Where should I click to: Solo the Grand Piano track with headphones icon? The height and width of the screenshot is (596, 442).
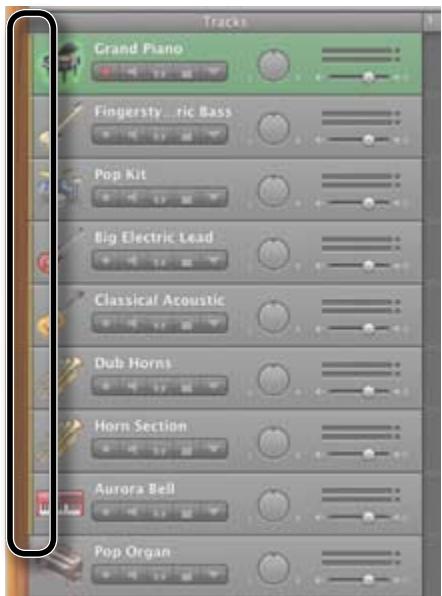tap(159, 73)
